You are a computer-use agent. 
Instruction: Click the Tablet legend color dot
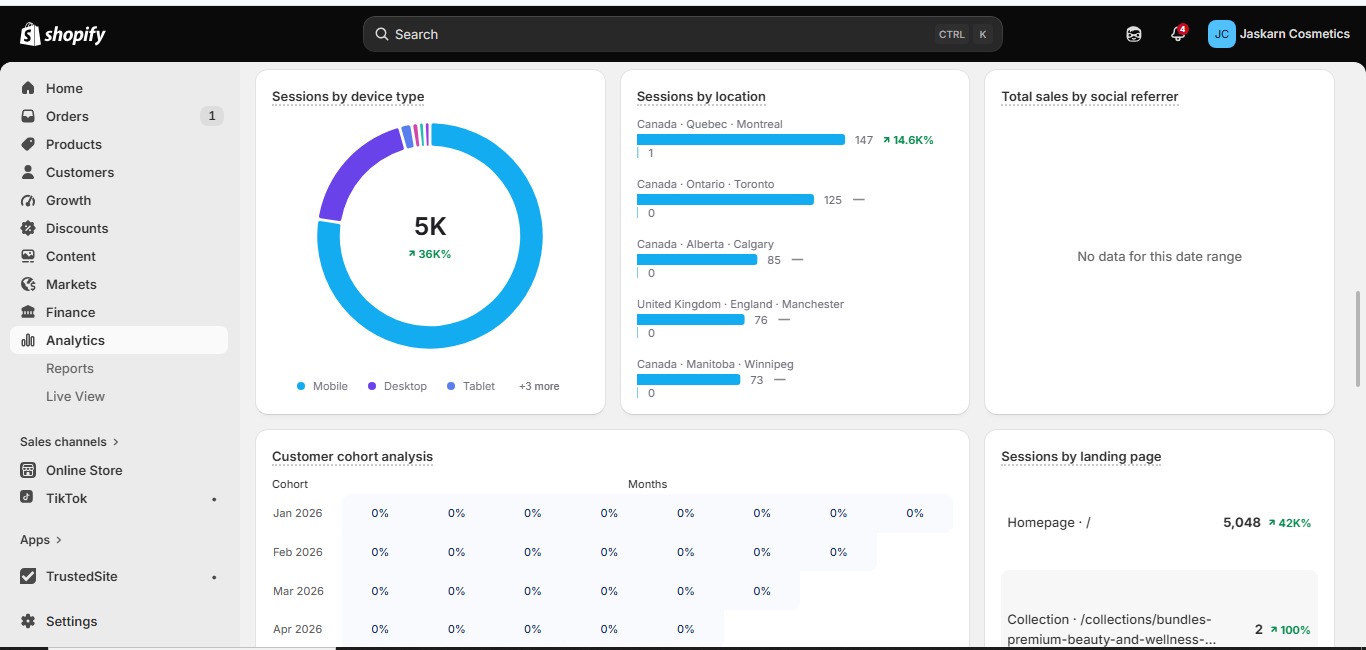[x=451, y=386]
